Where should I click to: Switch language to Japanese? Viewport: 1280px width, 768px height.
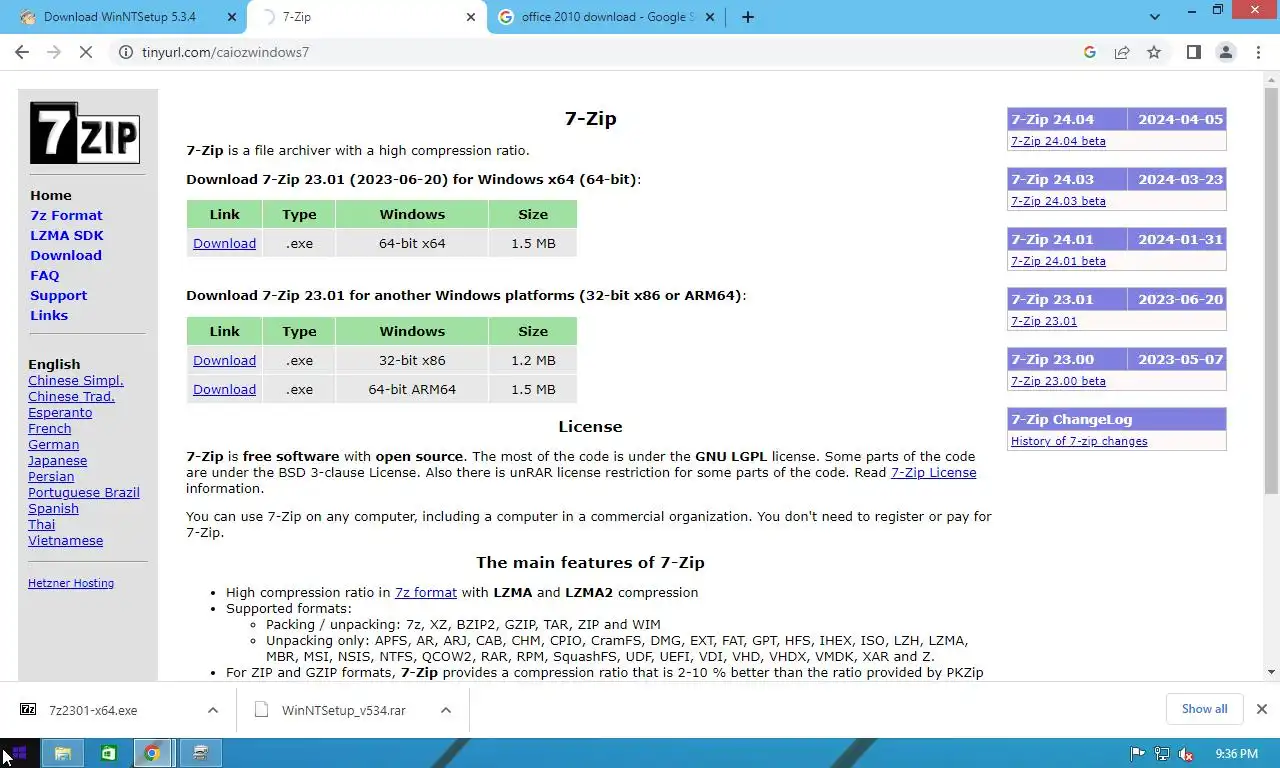(57, 460)
